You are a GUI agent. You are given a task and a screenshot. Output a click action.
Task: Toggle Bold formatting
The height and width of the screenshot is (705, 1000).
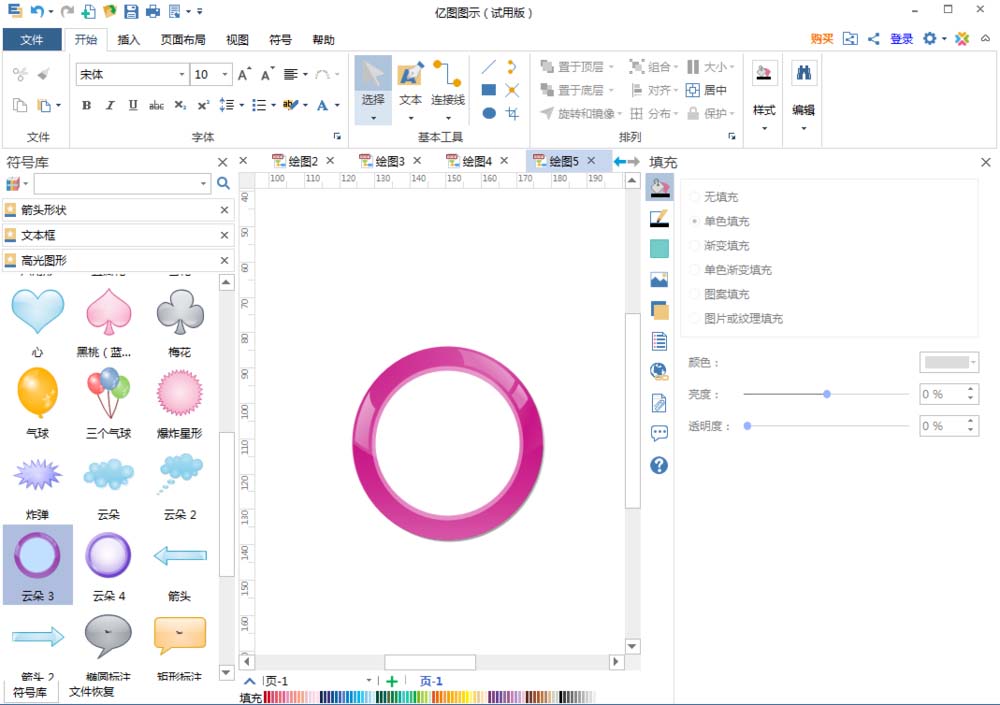pyautogui.click(x=86, y=105)
